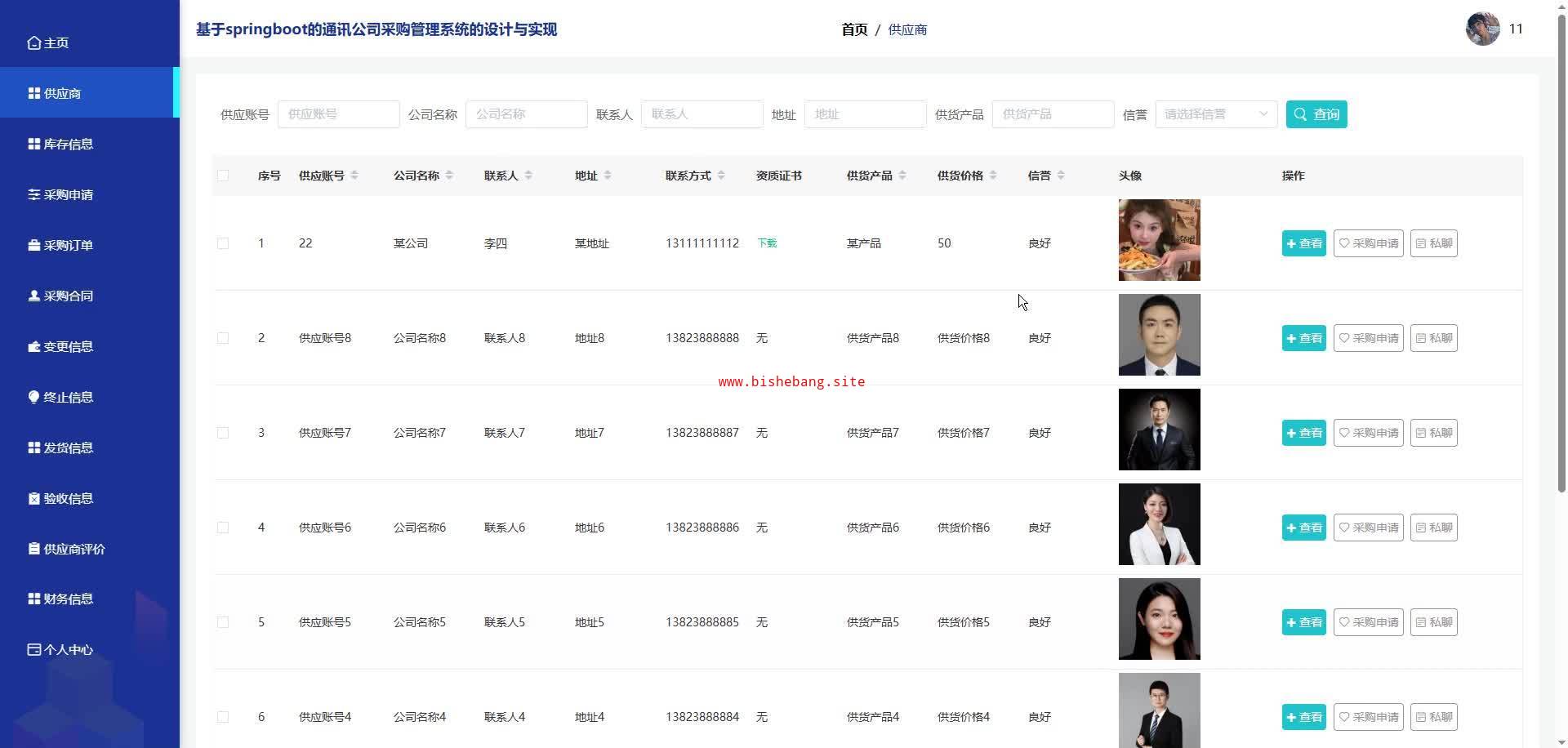The image size is (1568, 748).
Task: Open the 请选择信誉 dropdown
Action: pyautogui.click(x=1216, y=114)
